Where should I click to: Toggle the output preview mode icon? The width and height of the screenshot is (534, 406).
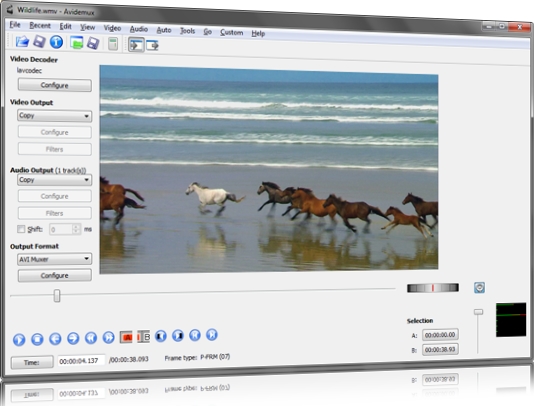coord(152,45)
